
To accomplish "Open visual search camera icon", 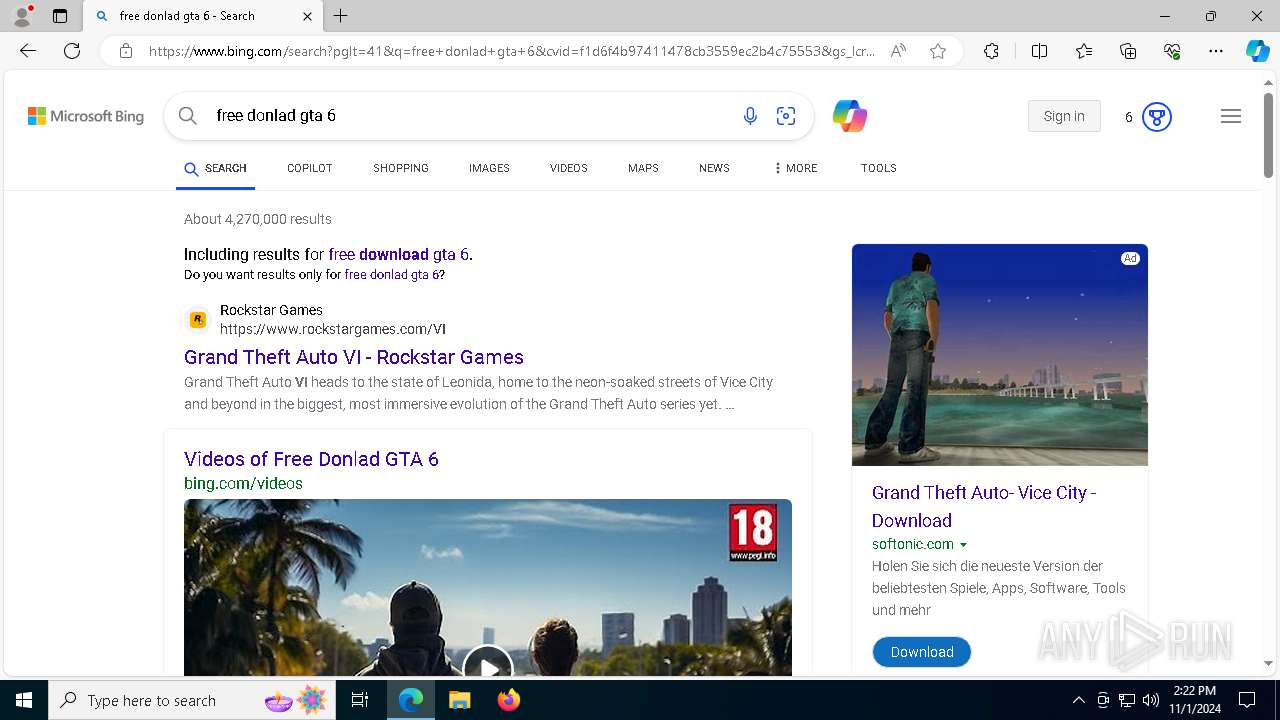I will pyautogui.click(x=786, y=116).
